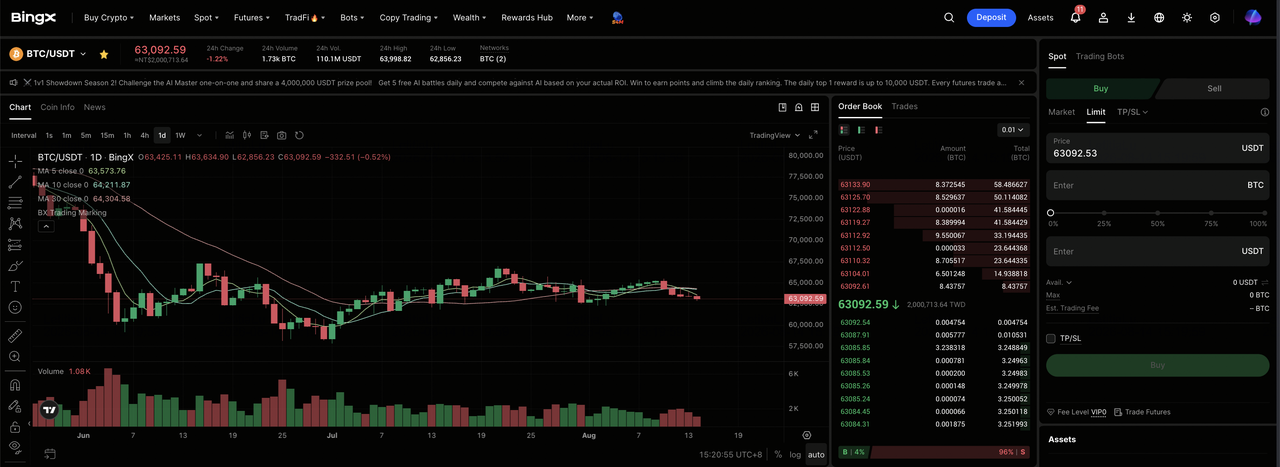Screen dimensions: 1280x467
Task: Open the search magnifier in top bar
Action: point(949,17)
